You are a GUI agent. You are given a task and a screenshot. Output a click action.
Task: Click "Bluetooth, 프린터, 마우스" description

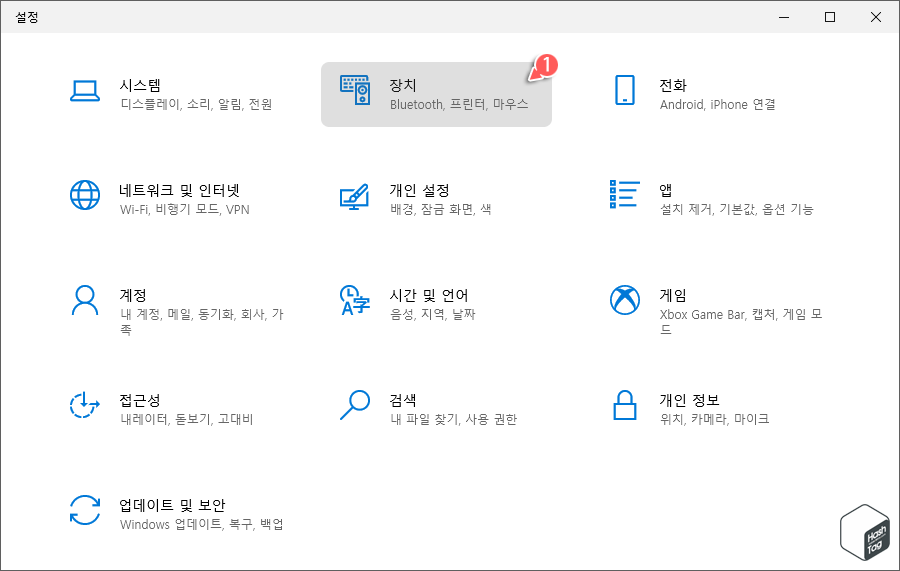[x=459, y=104]
